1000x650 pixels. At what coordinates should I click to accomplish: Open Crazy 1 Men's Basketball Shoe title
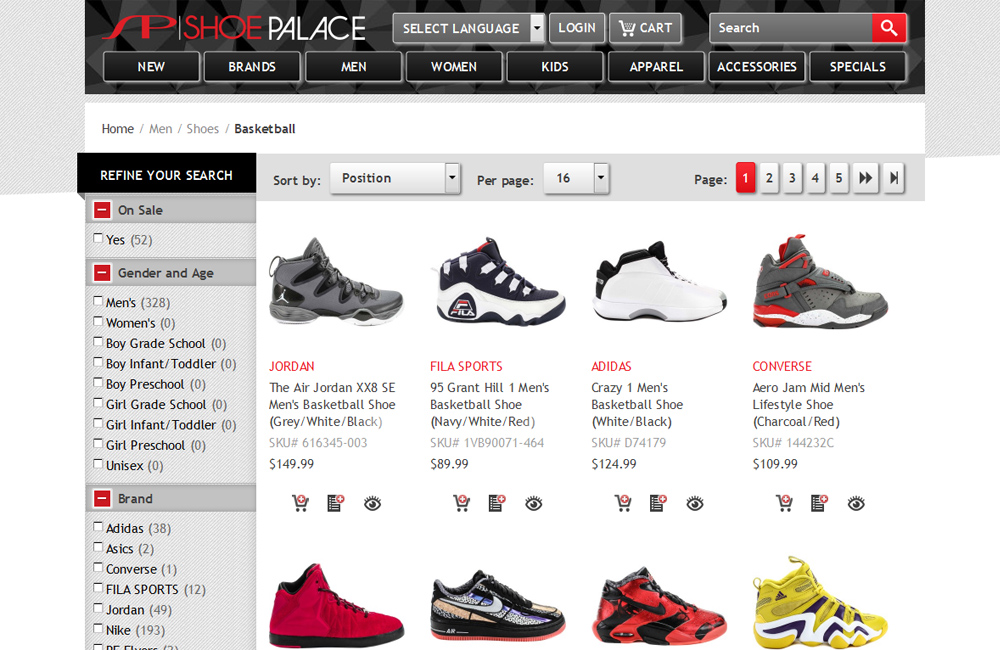tap(637, 404)
